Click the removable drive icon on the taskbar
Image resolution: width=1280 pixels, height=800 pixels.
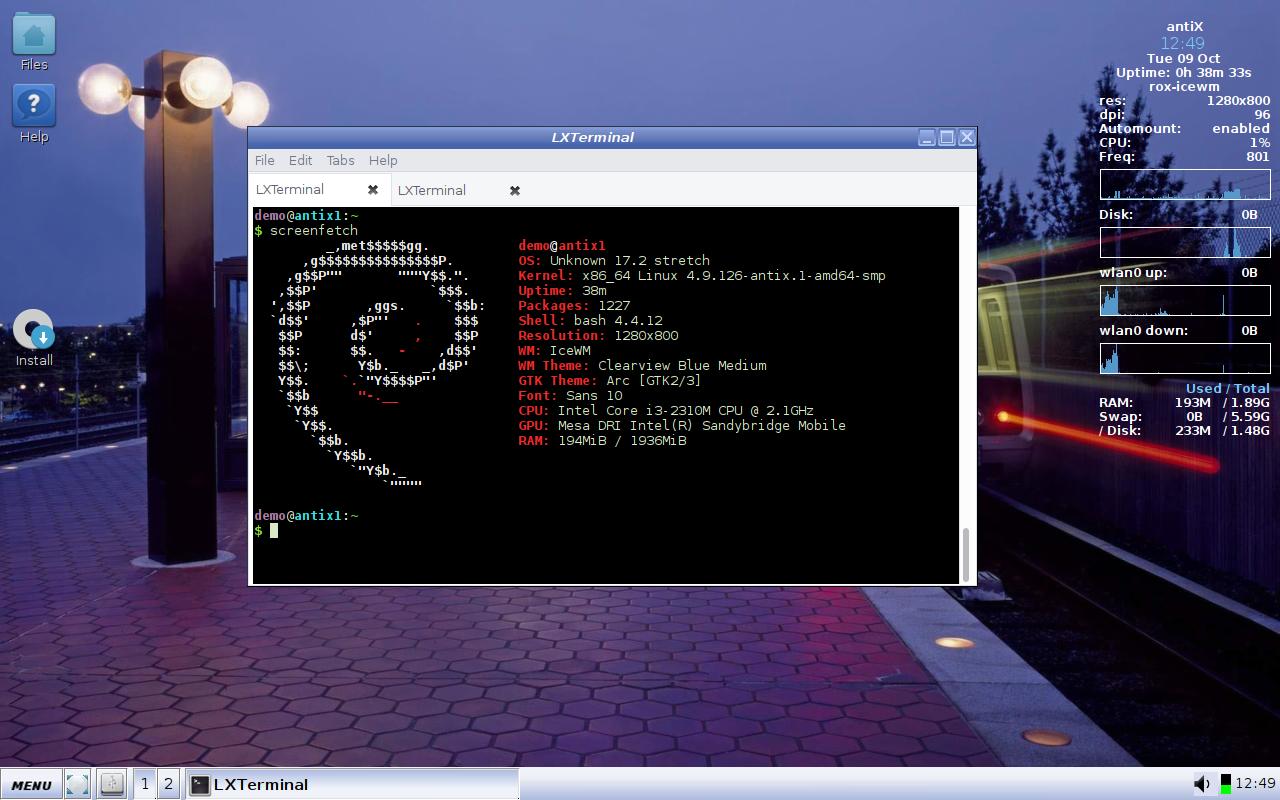(111, 784)
